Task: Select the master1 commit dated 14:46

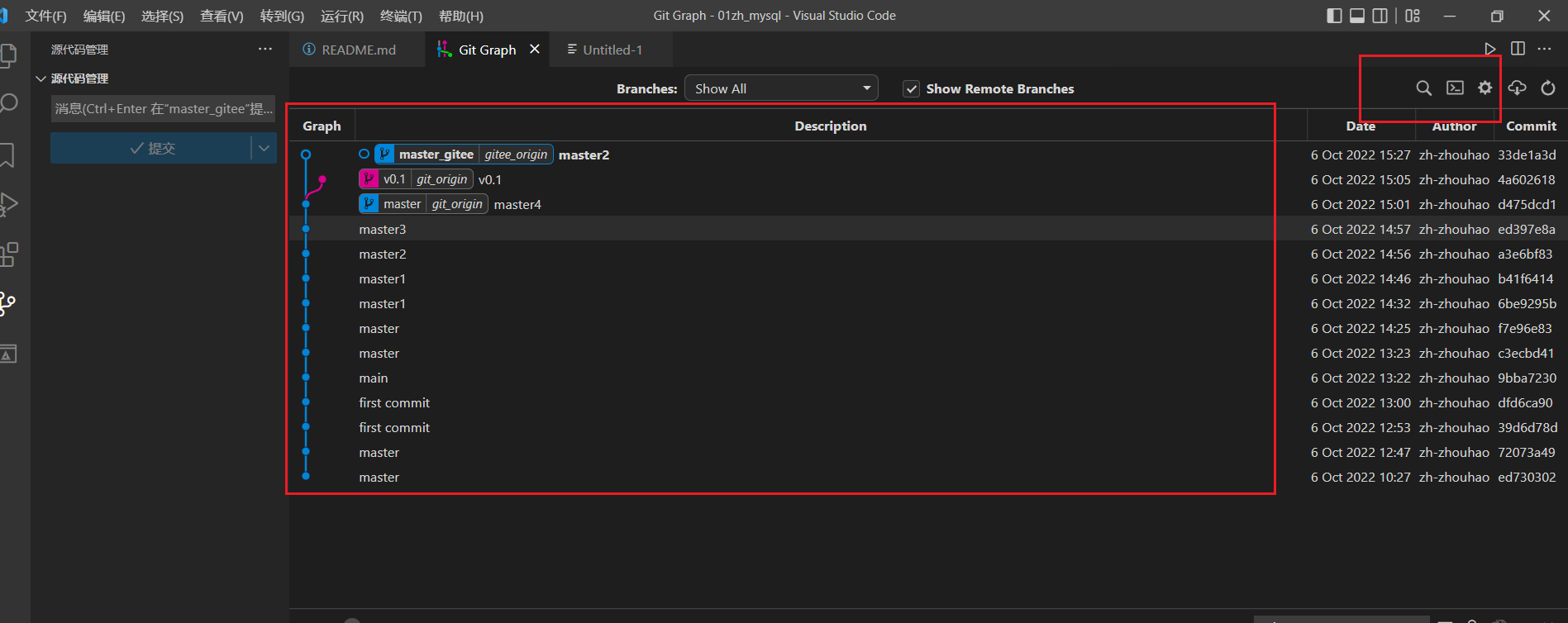Action: 928,278
